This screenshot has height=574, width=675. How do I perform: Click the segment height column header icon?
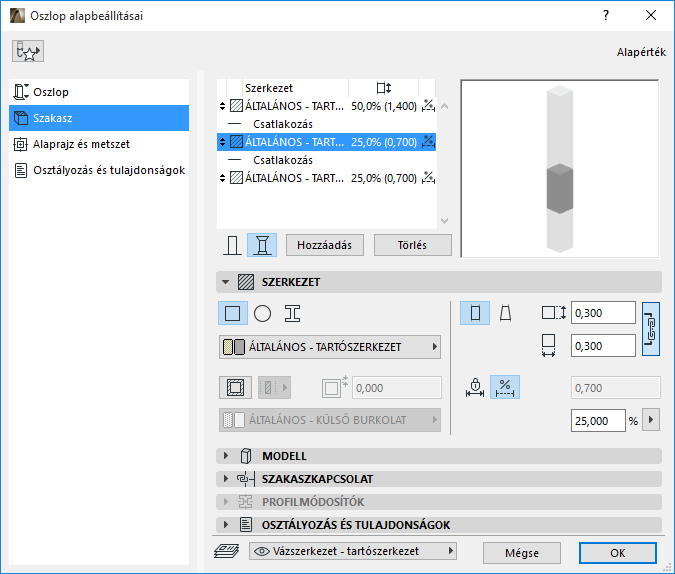[384, 88]
